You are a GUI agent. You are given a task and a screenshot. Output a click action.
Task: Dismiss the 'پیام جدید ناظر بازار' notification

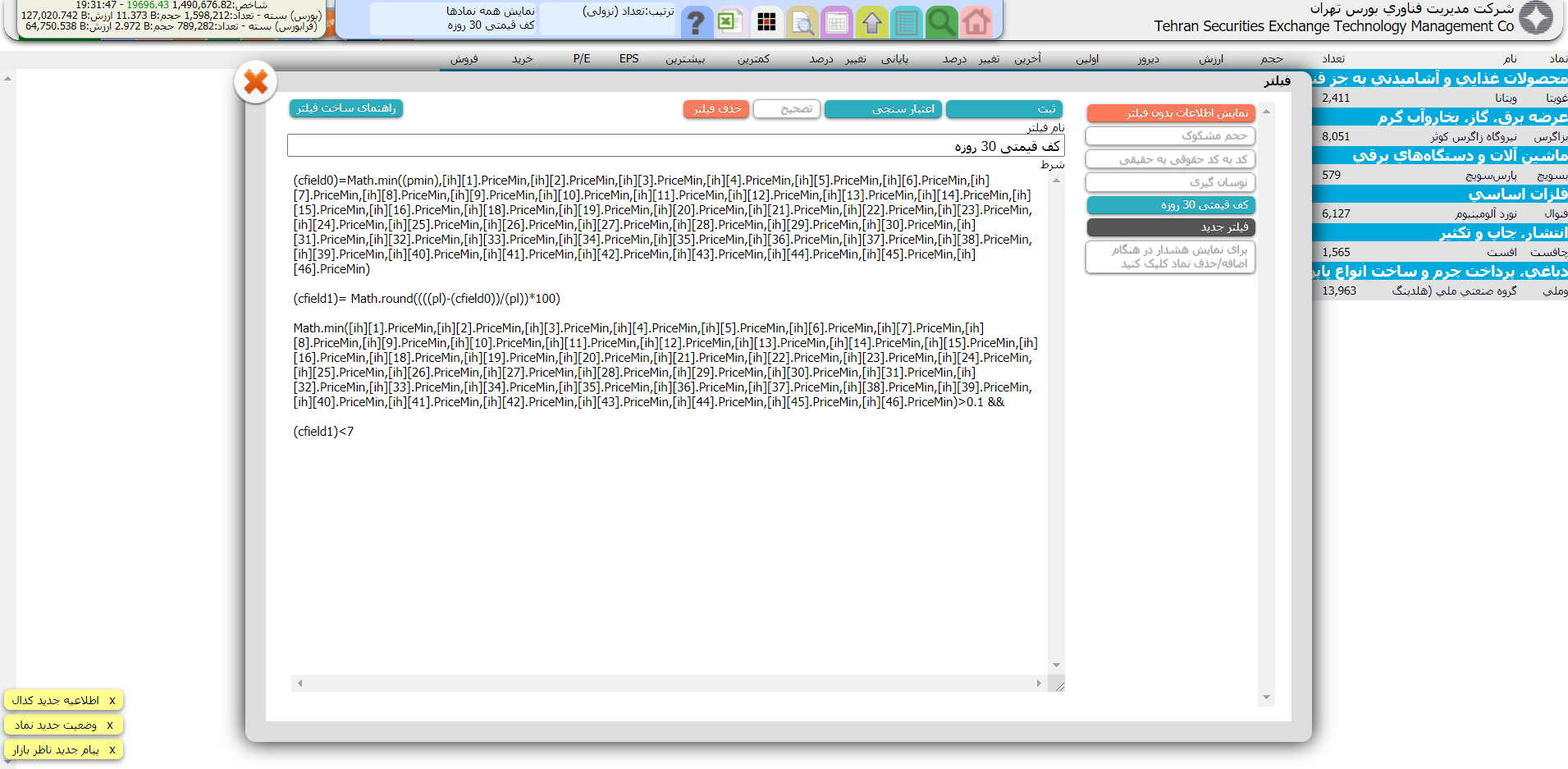tap(112, 749)
